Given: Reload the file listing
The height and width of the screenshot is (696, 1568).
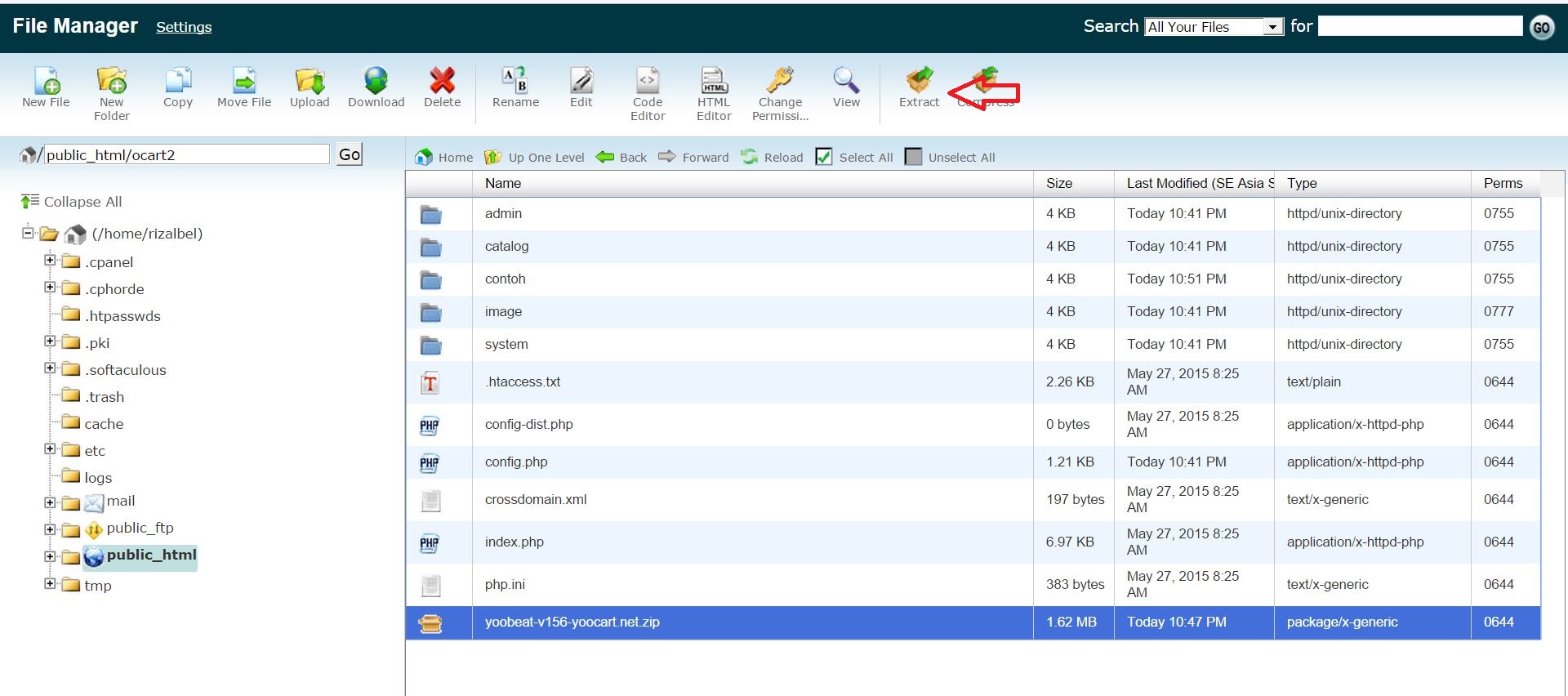Looking at the screenshot, I should pyautogui.click(x=772, y=157).
